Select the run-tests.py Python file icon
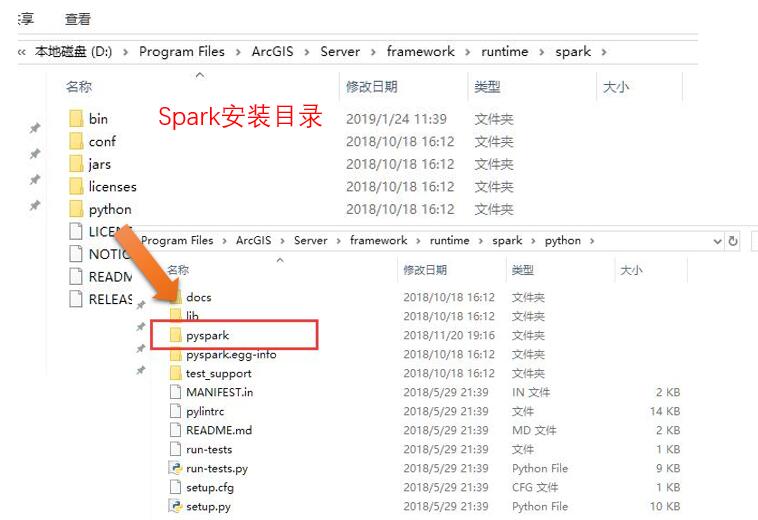 coord(175,468)
